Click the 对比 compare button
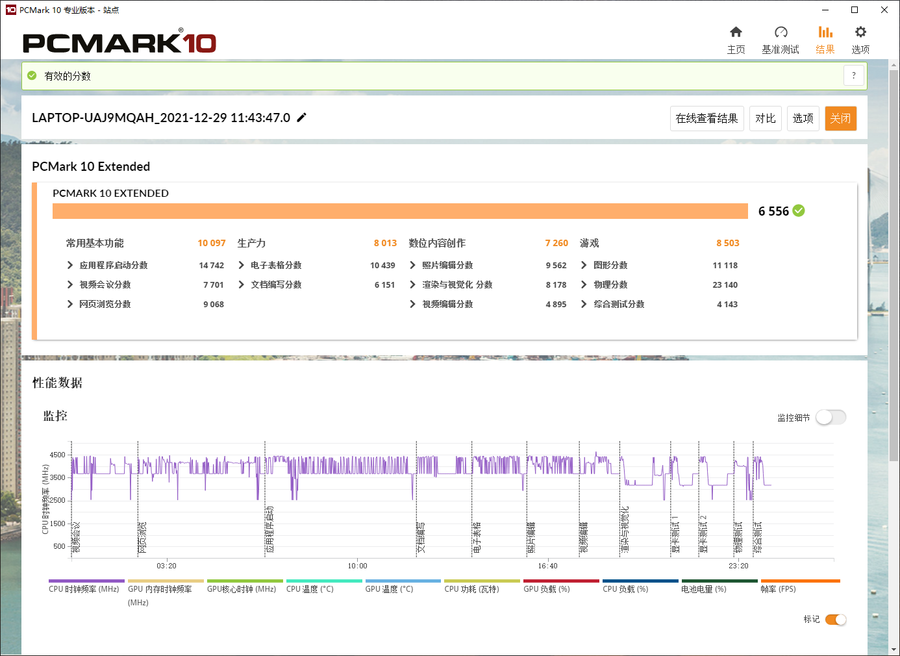Screen dimensions: 900x656 coord(765,118)
